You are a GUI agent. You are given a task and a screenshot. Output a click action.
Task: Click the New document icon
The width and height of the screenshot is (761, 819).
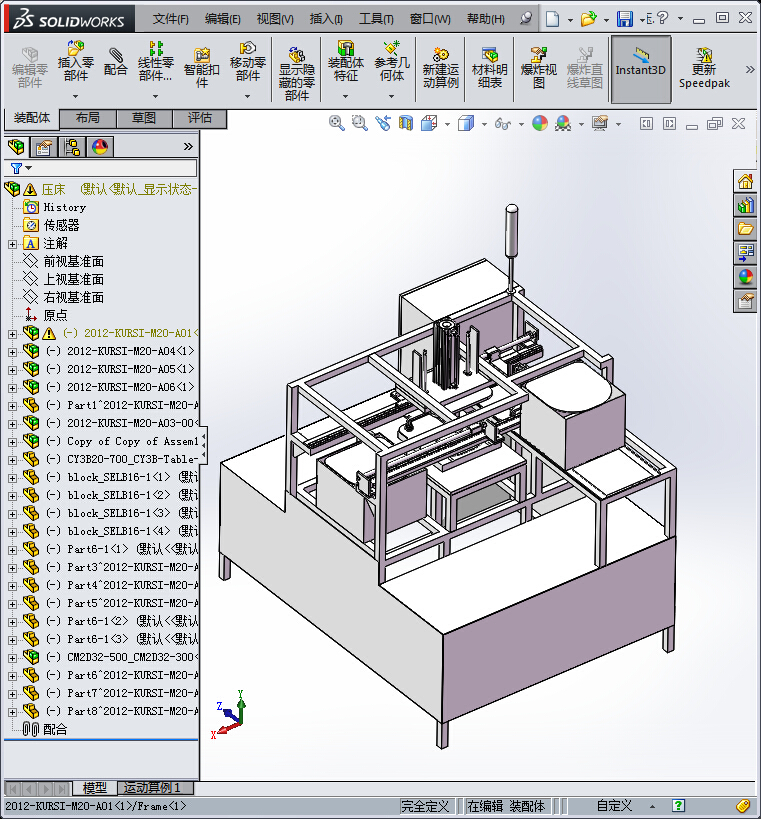pos(553,19)
